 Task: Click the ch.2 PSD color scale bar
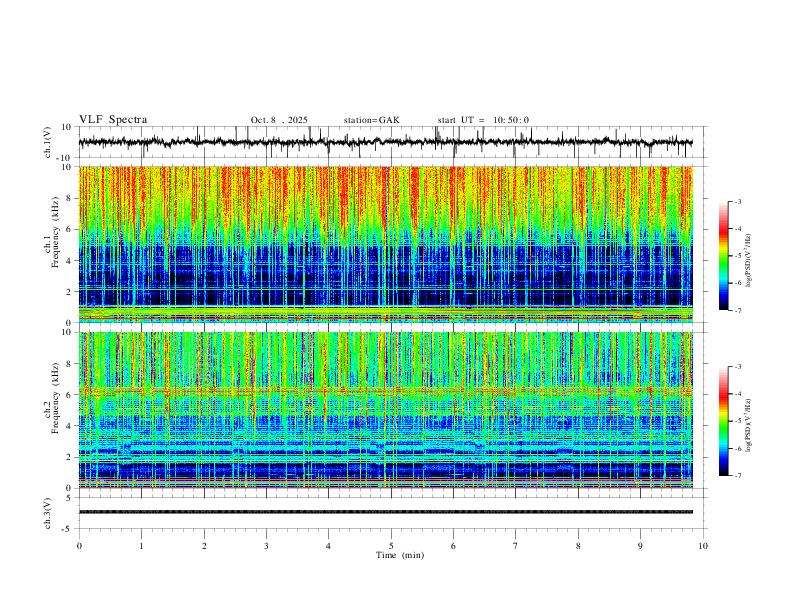(724, 421)
